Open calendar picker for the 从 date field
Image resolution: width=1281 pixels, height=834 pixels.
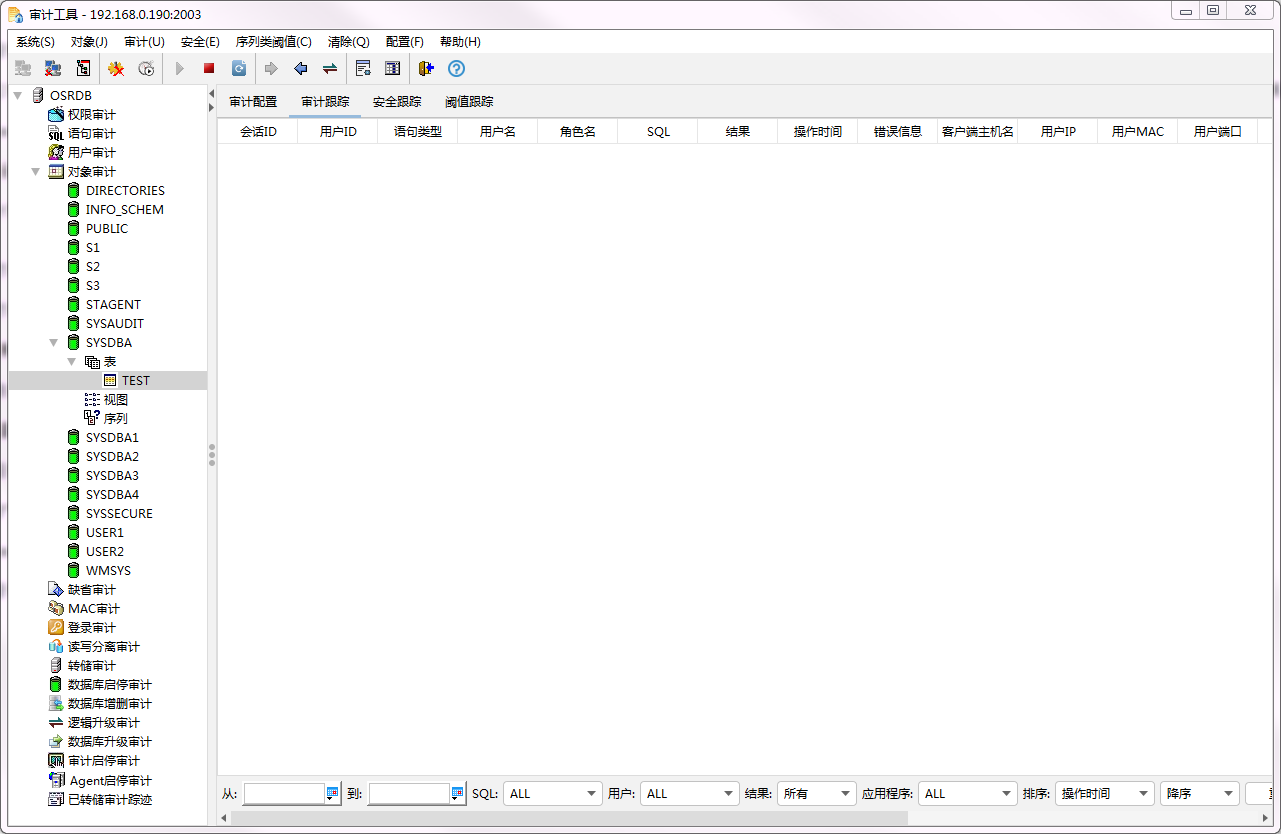click(x=333, y=794)
